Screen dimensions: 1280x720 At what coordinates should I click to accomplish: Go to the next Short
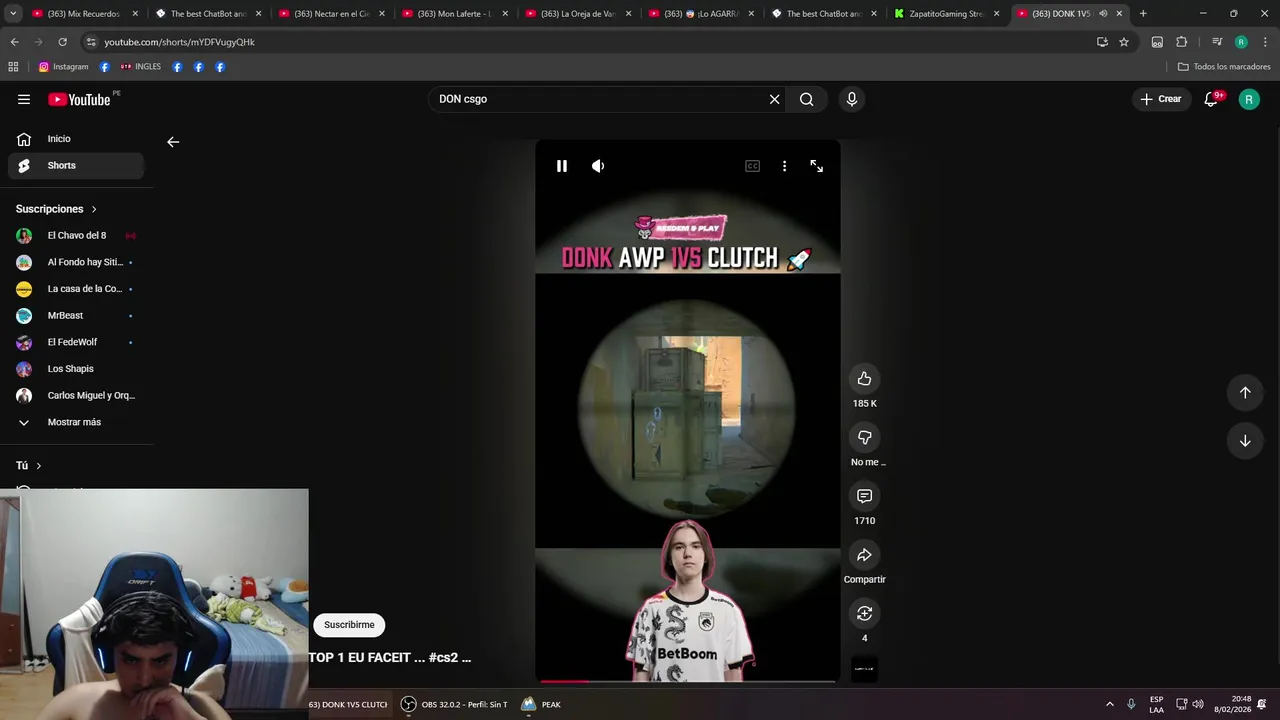(x=1245, y=441)
